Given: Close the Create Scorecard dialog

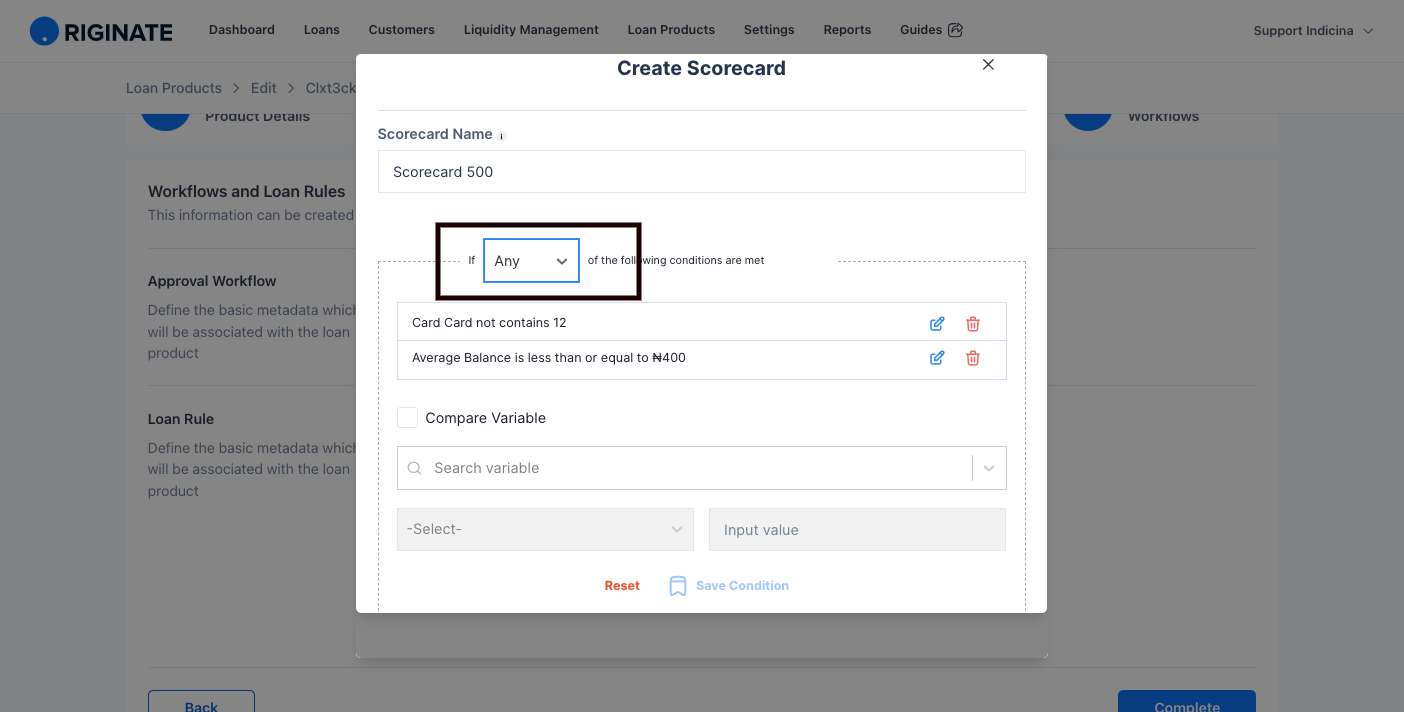Looking at the screenshot, I should click(x=988, y=64).
